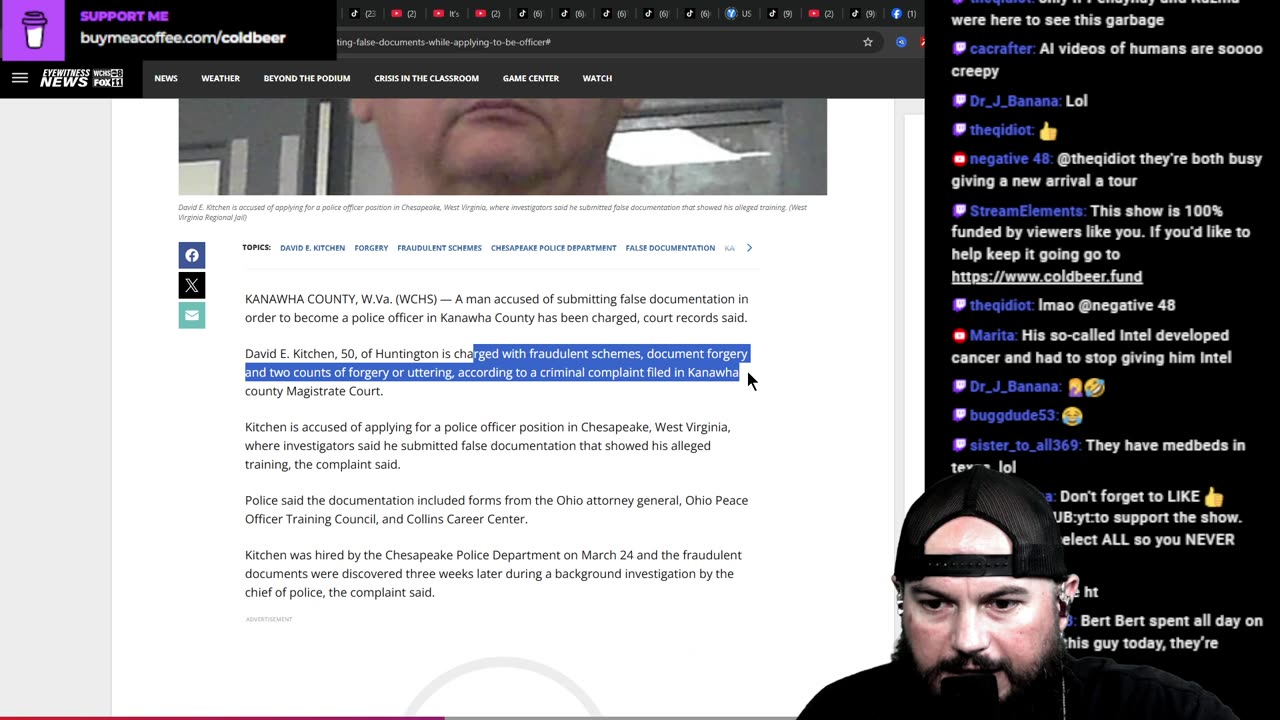Click the article mugshot image

coord(502,146)
